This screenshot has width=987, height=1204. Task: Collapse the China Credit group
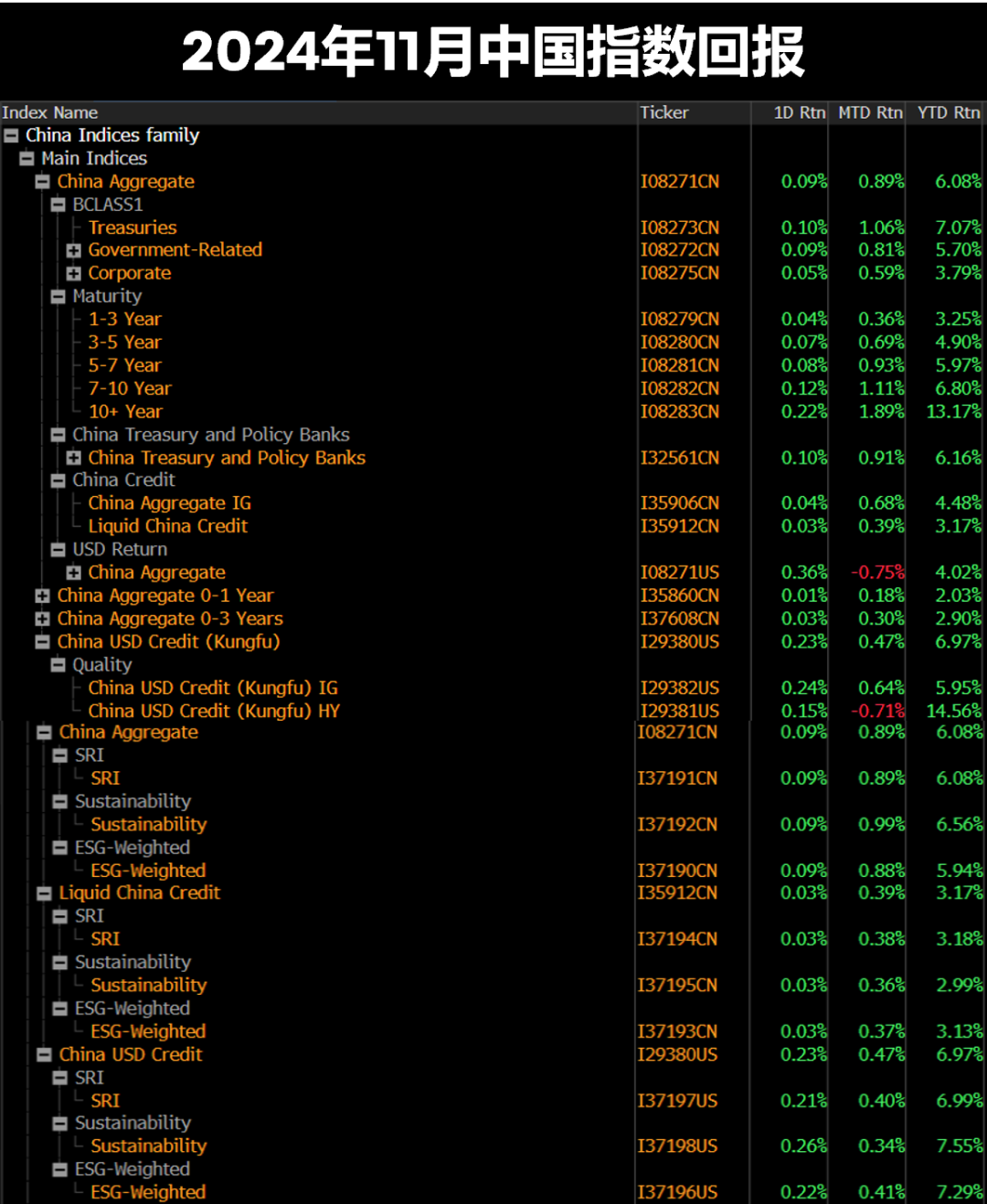58,481
